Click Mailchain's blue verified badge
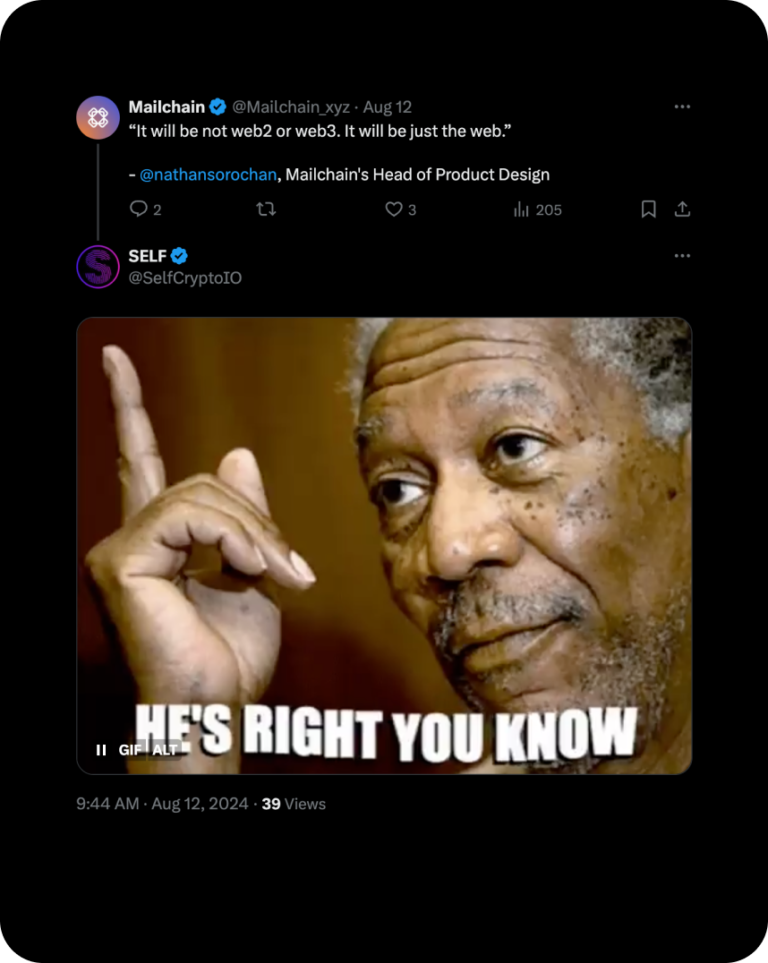This screenshot has width=768, height=963. point(217,107)
